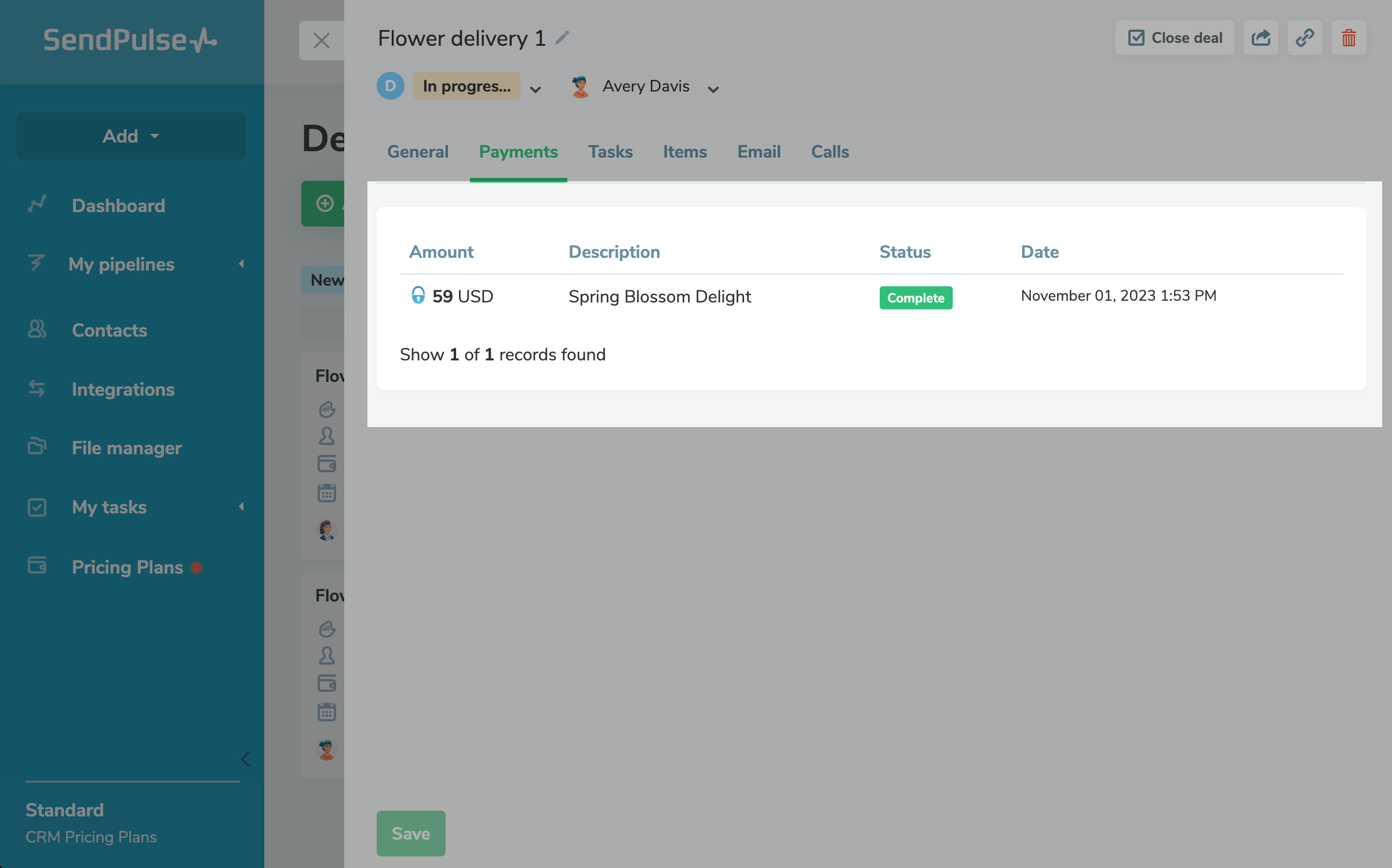Expand the In progress status dropdown

pos(535,89)
